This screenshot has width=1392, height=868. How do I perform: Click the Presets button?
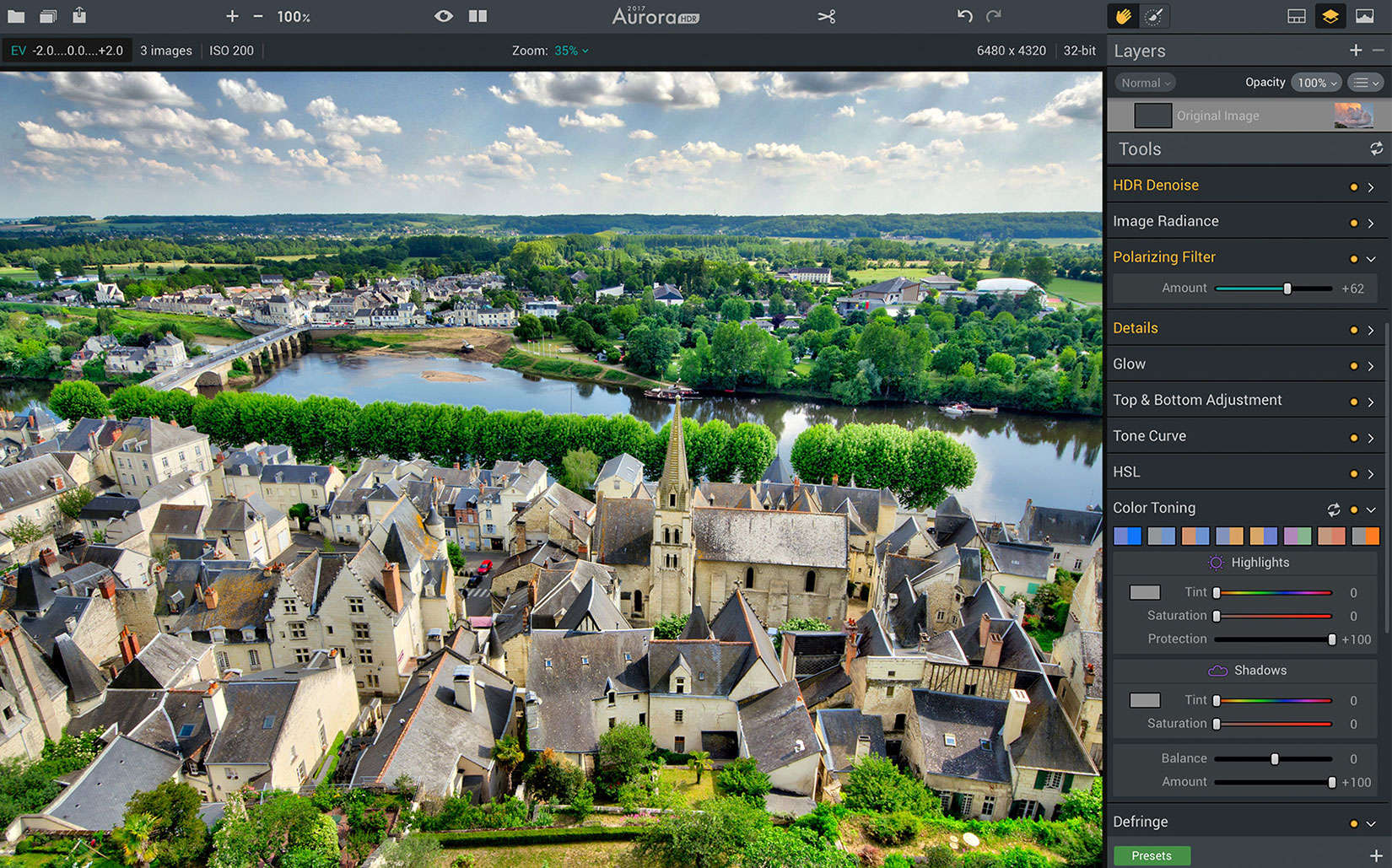tap(1151, 855)
